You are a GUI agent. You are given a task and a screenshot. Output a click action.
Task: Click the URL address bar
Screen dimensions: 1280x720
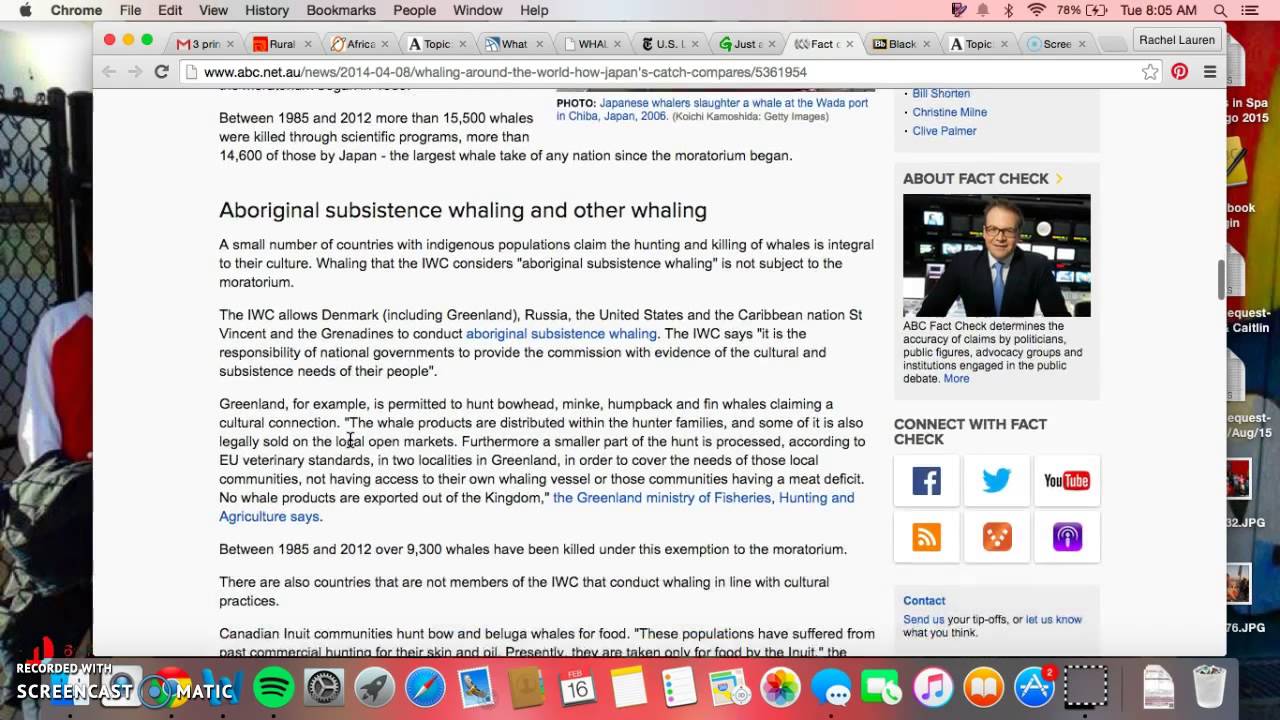(660, 72)
